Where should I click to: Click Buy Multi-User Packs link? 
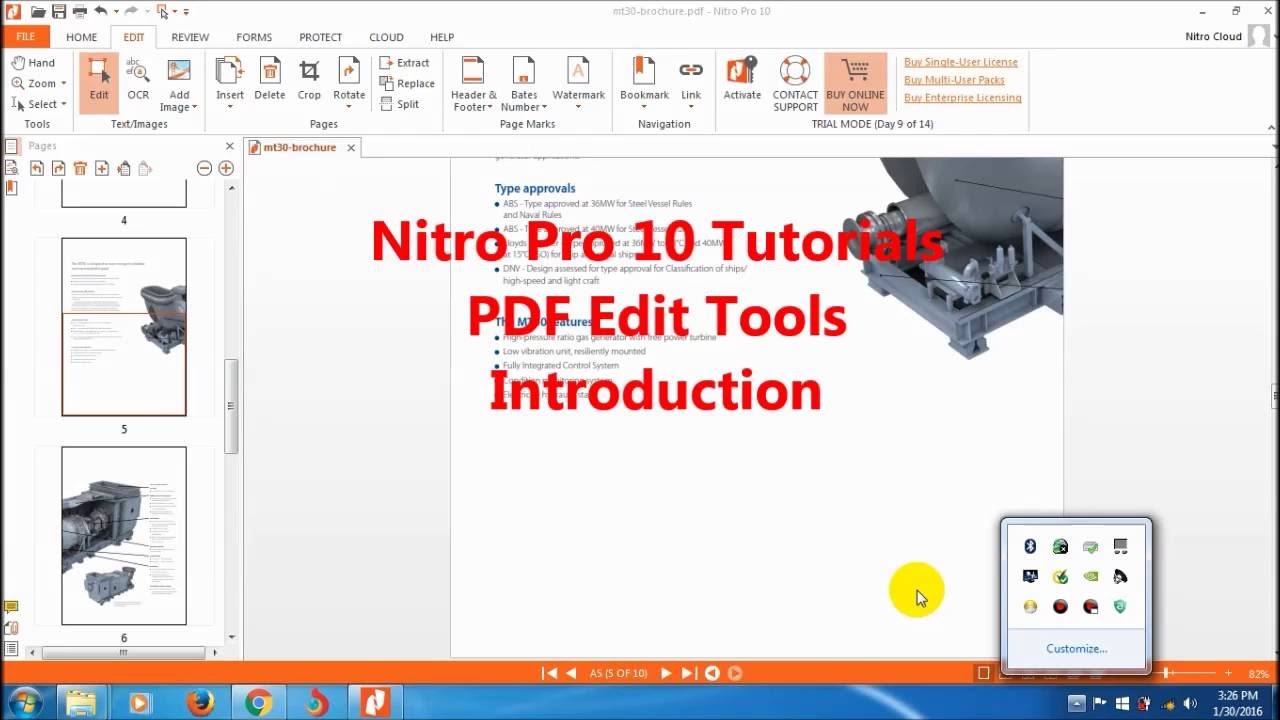(x=954, y=80)
